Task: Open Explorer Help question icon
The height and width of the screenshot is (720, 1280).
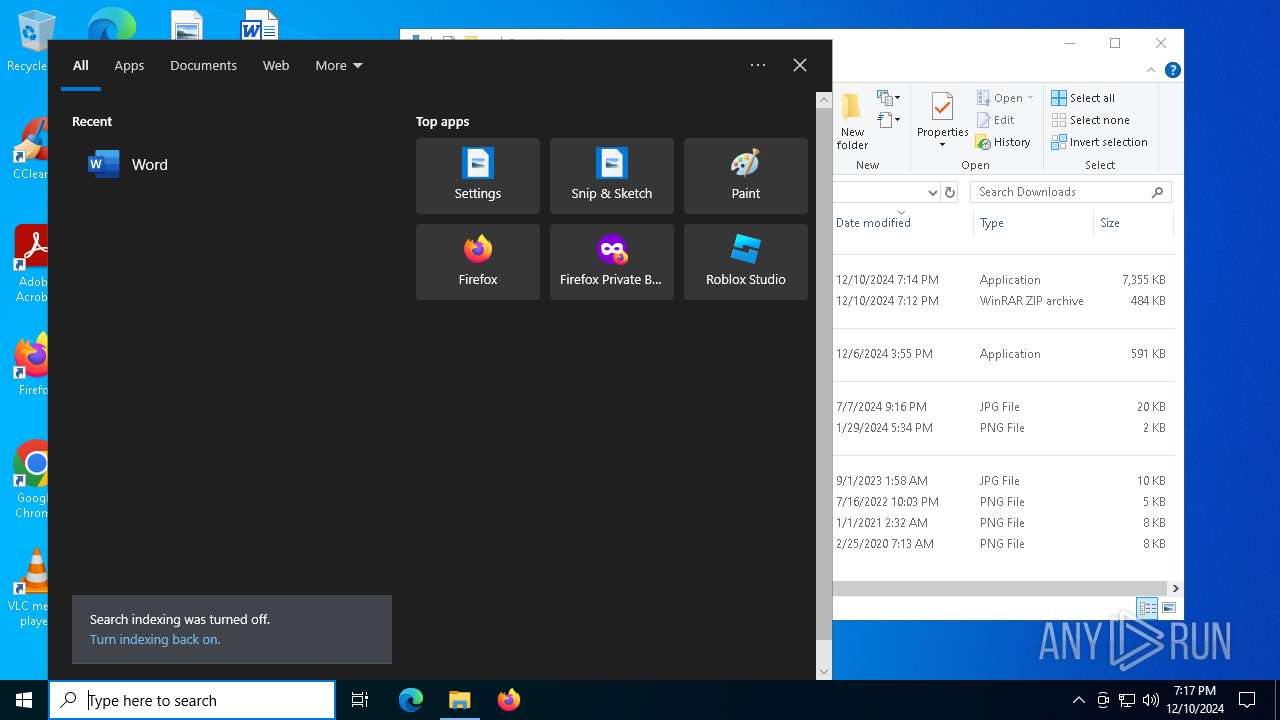Action: tap(1173, 70)
